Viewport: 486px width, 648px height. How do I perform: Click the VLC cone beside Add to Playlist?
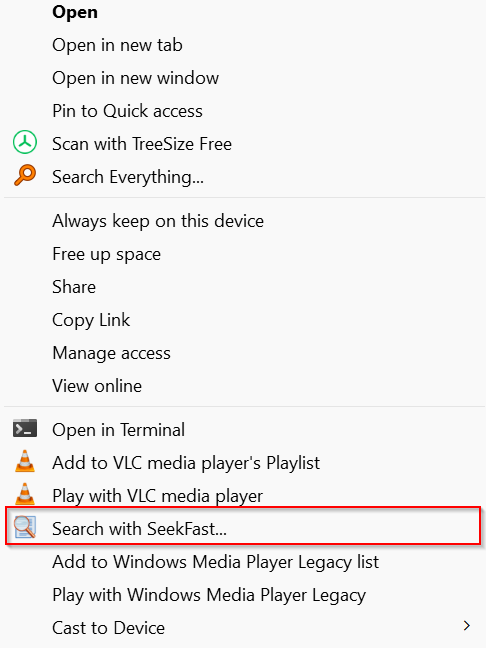(25, 461)
